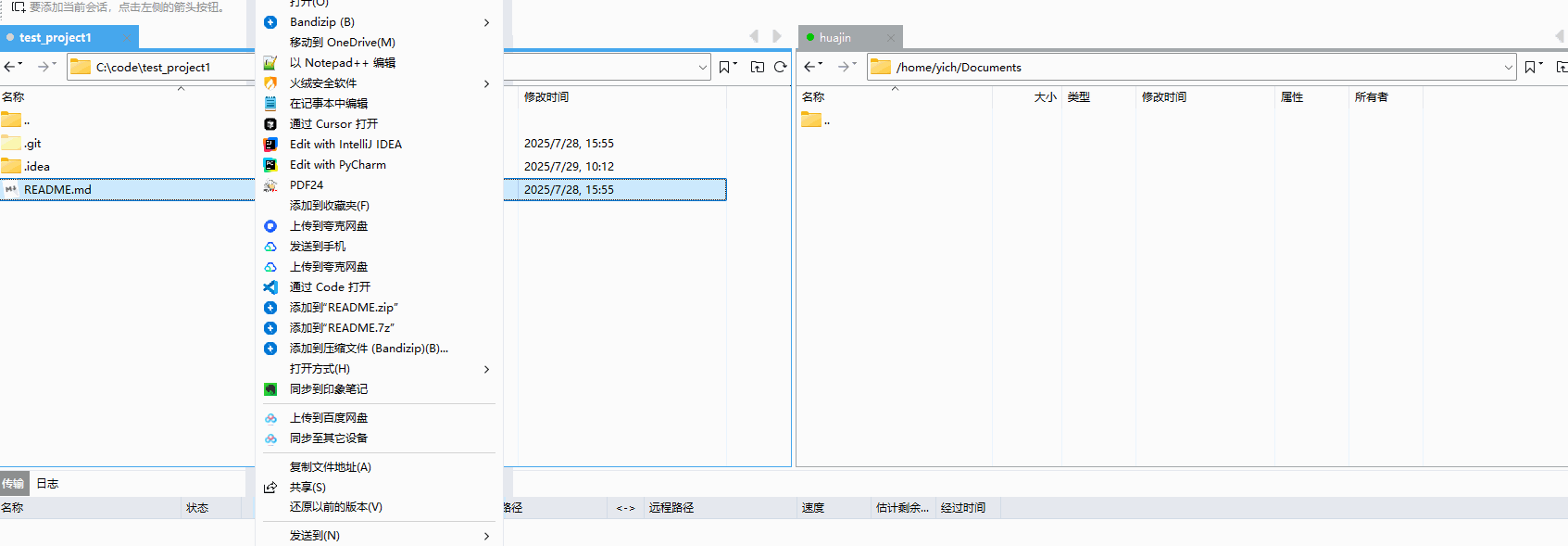Click the icon beside 同步至其它设备
The height and width of the screenshot is (546, 1568).
pyautogui.click(x=270, y=438)
